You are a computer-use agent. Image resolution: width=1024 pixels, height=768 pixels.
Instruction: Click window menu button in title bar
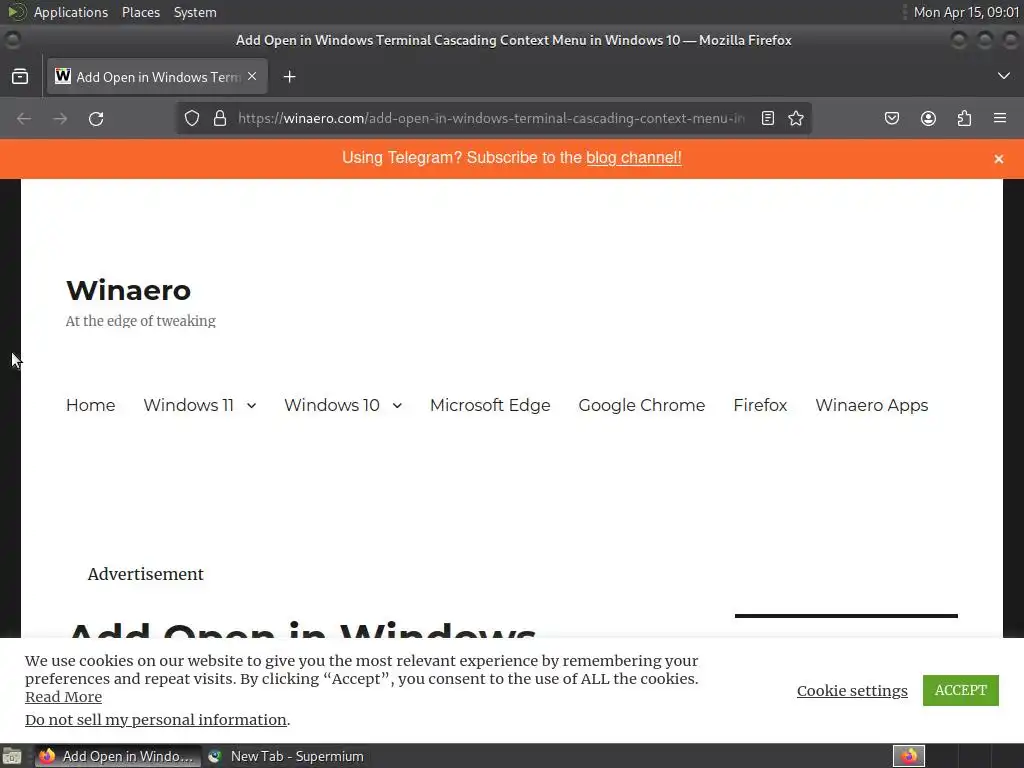pos(12,40)
